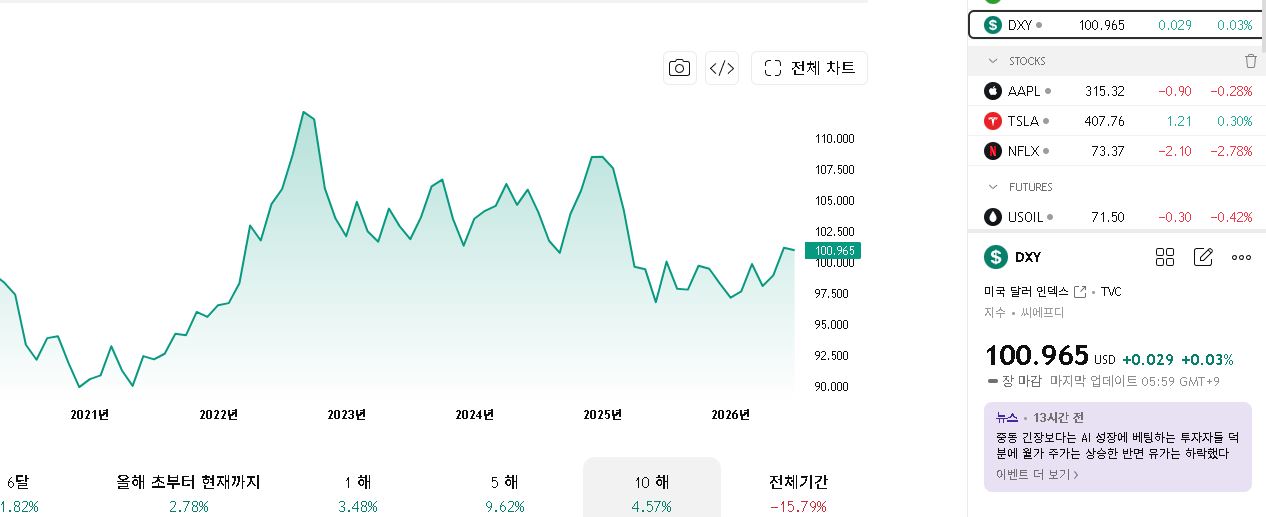Open the 미국 달러 인덱스 external link
The width and height of the screenshot is (1266, 517).
pos(1080,292)
